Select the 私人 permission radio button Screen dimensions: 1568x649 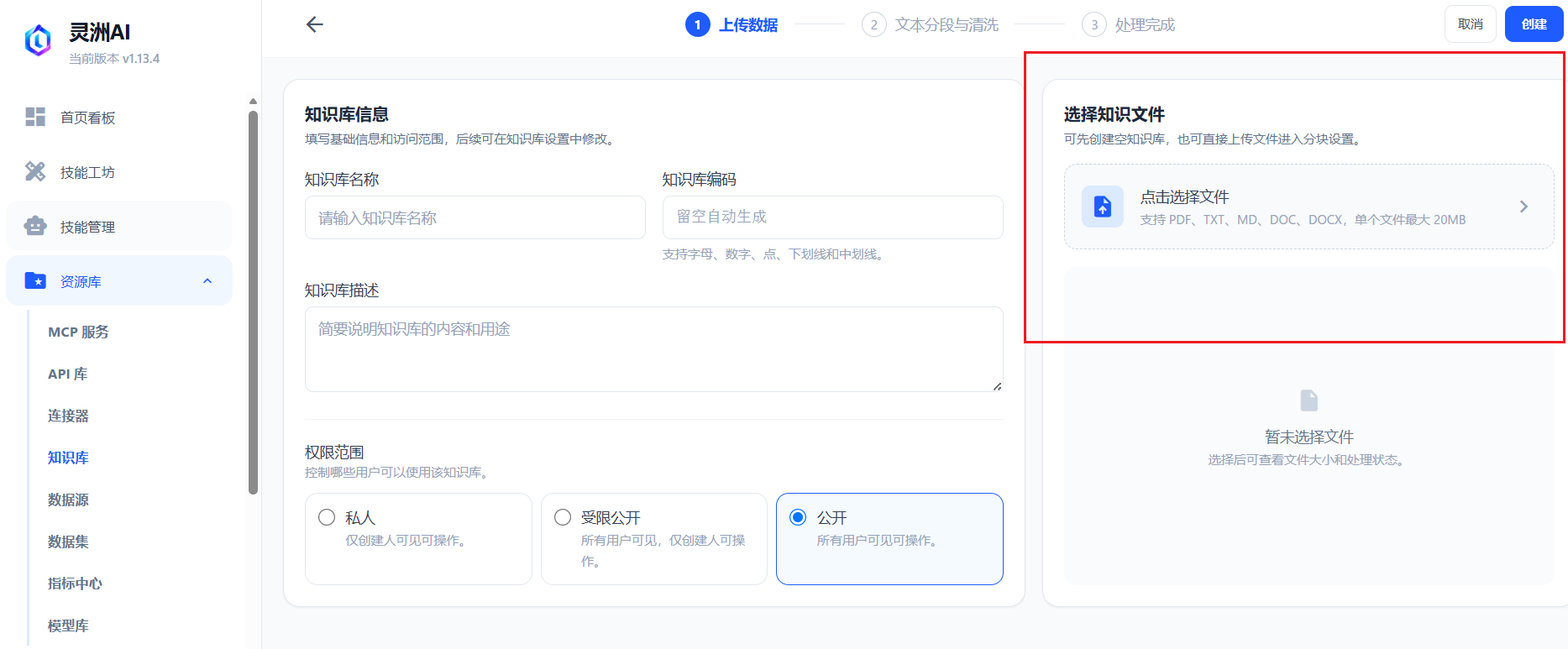tap(327, 517)
